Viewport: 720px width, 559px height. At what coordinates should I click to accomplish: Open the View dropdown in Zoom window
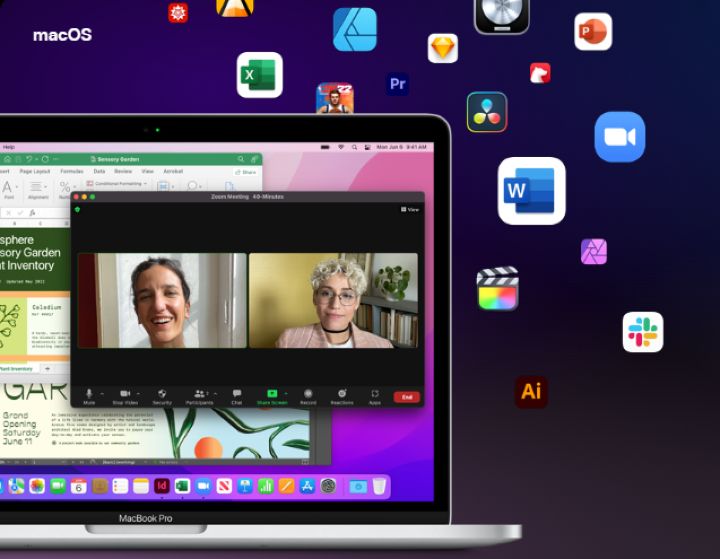(x=410, y=209)
